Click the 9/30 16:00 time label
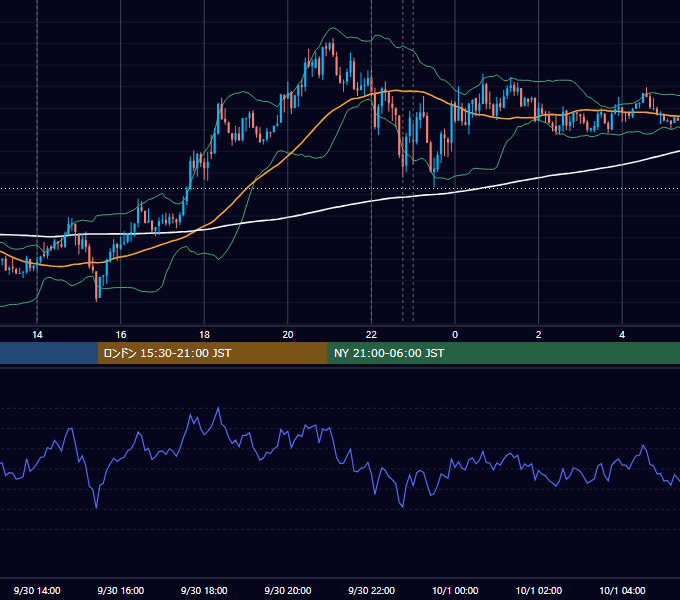 coord(121,590)
